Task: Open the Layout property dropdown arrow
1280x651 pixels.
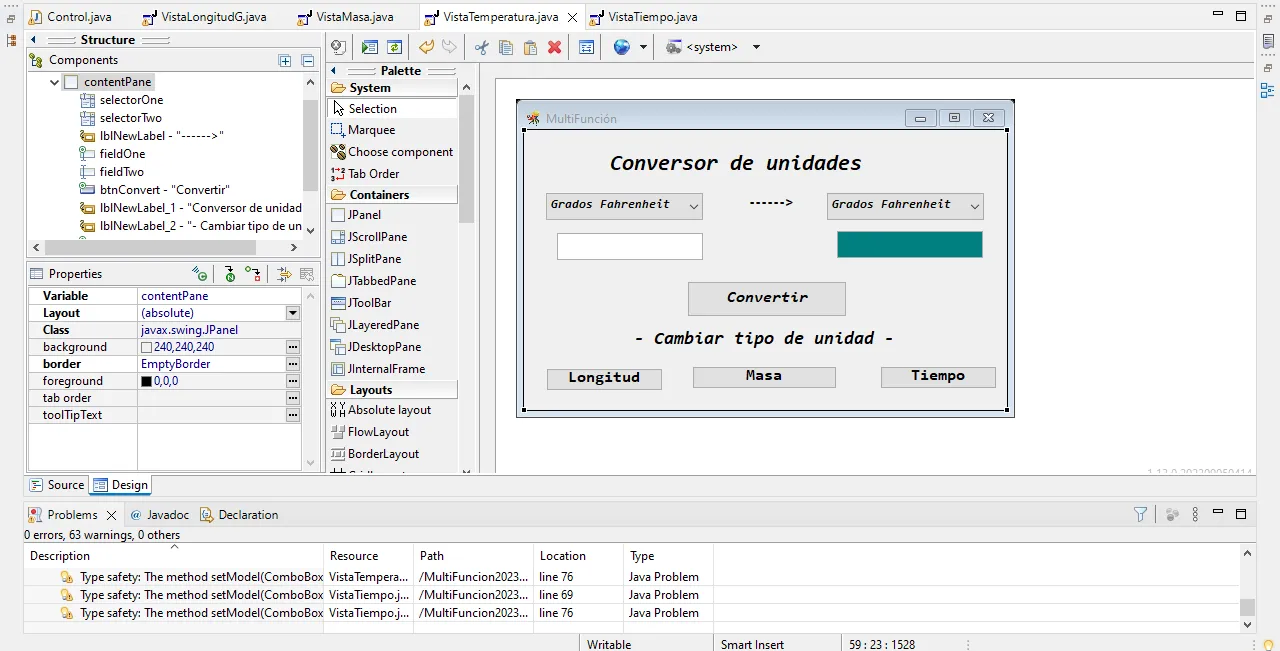Action: pos(293,313)
